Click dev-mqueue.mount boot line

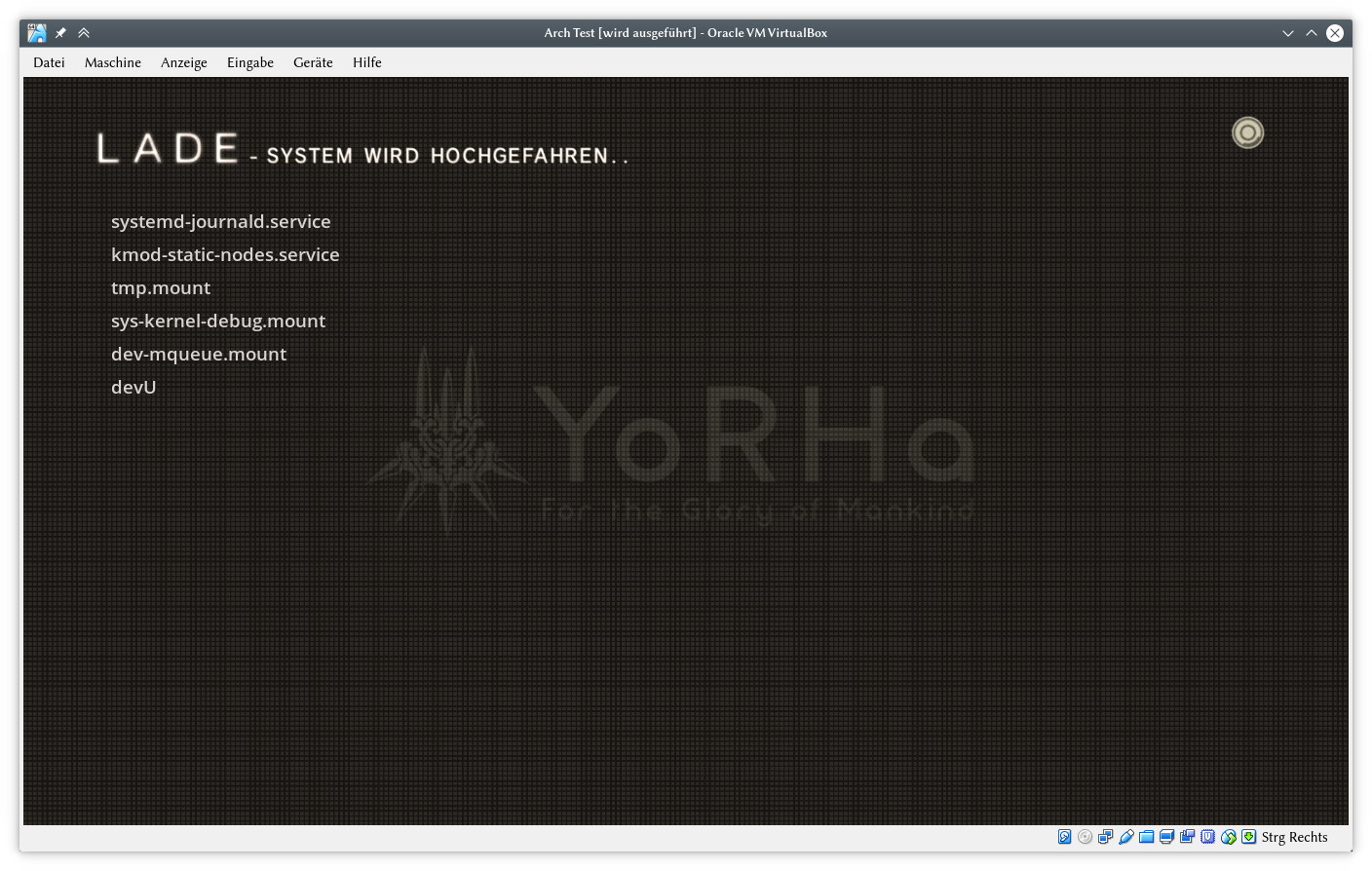pos(199,354)
